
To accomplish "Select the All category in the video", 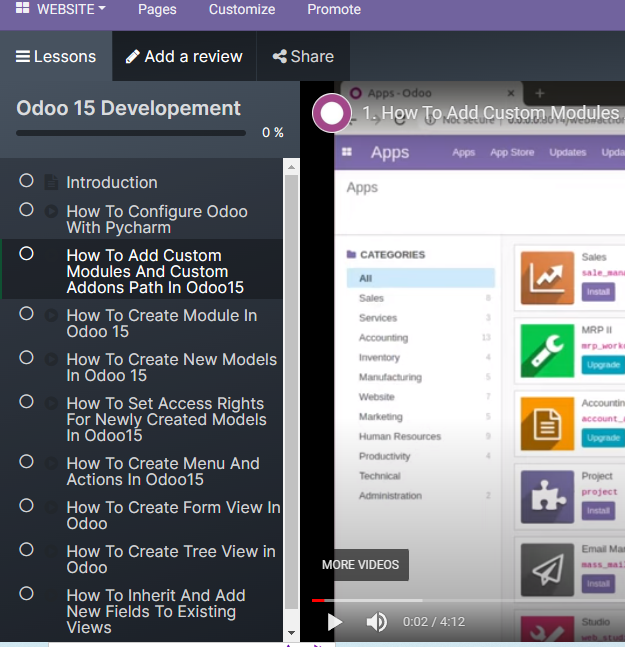I will (x=420, y=278).
